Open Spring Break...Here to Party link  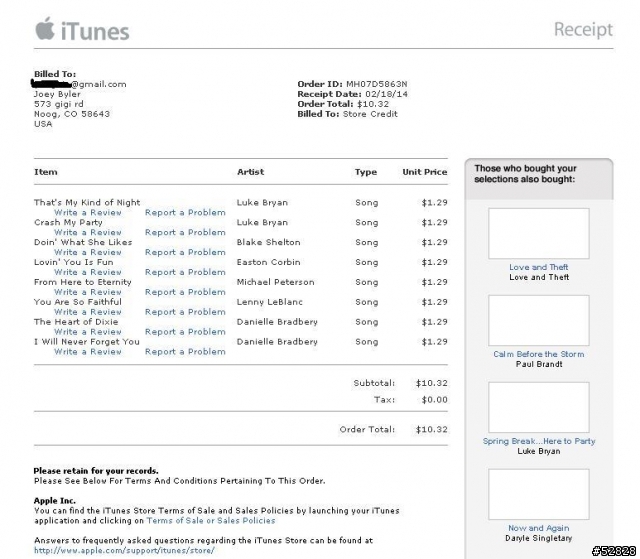[539, 441]
